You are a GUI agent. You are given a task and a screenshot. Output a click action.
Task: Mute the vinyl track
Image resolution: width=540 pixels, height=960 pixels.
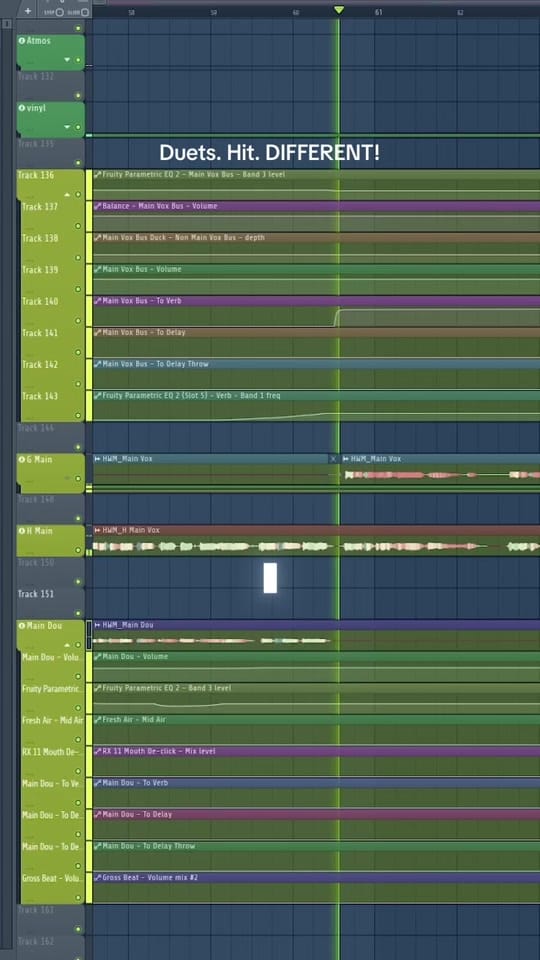78,127
